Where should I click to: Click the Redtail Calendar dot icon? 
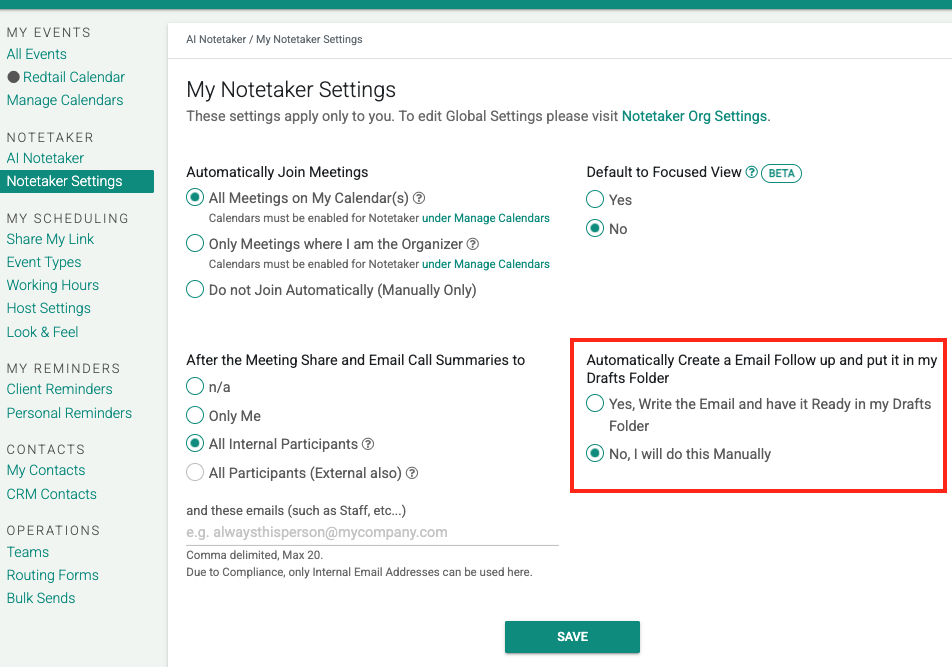(13, 77)
